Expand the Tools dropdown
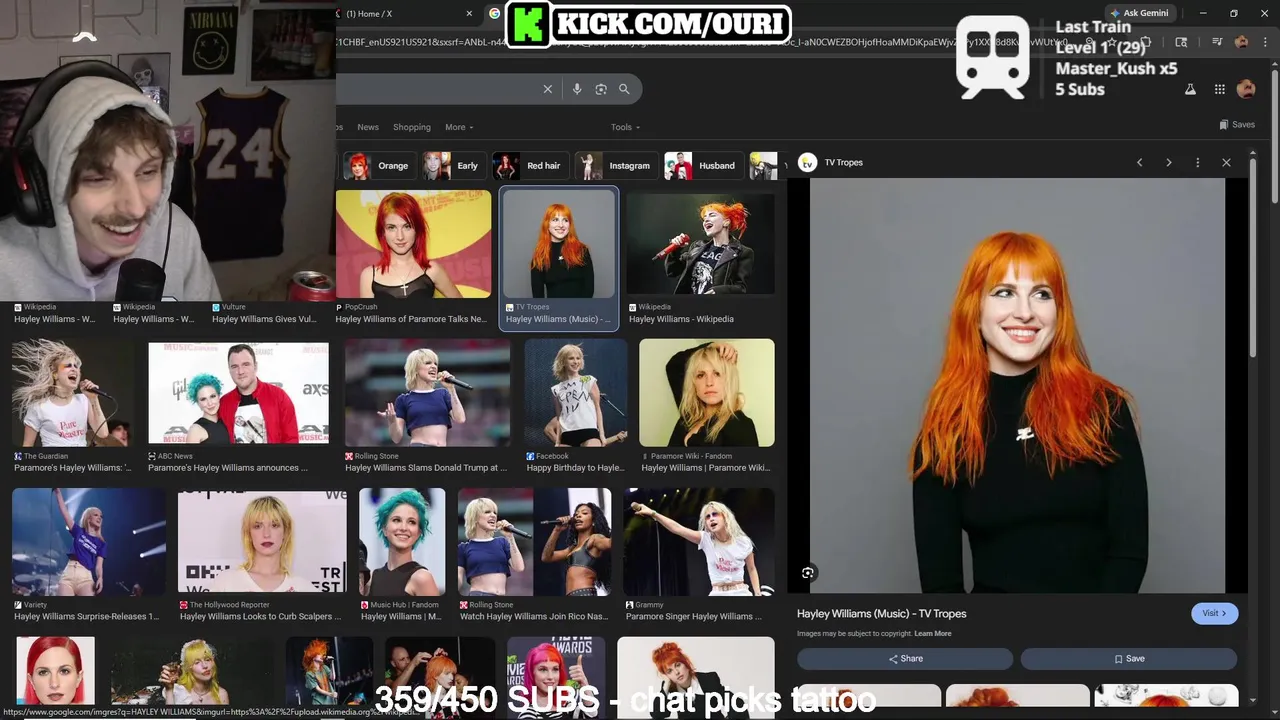1280x720 pixels. click(x=626, y=127)
